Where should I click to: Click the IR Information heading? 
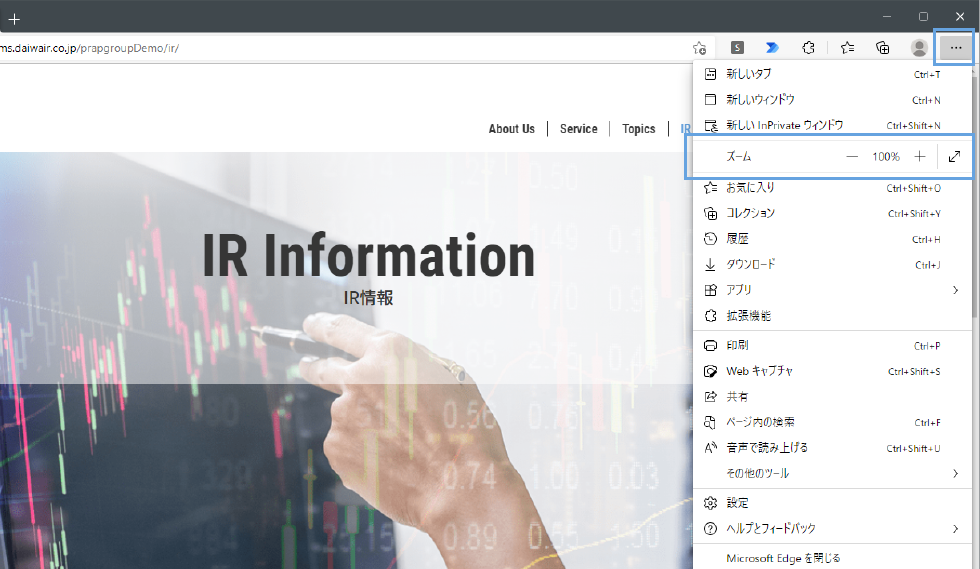pyautogui.click(x=368, y=255)
